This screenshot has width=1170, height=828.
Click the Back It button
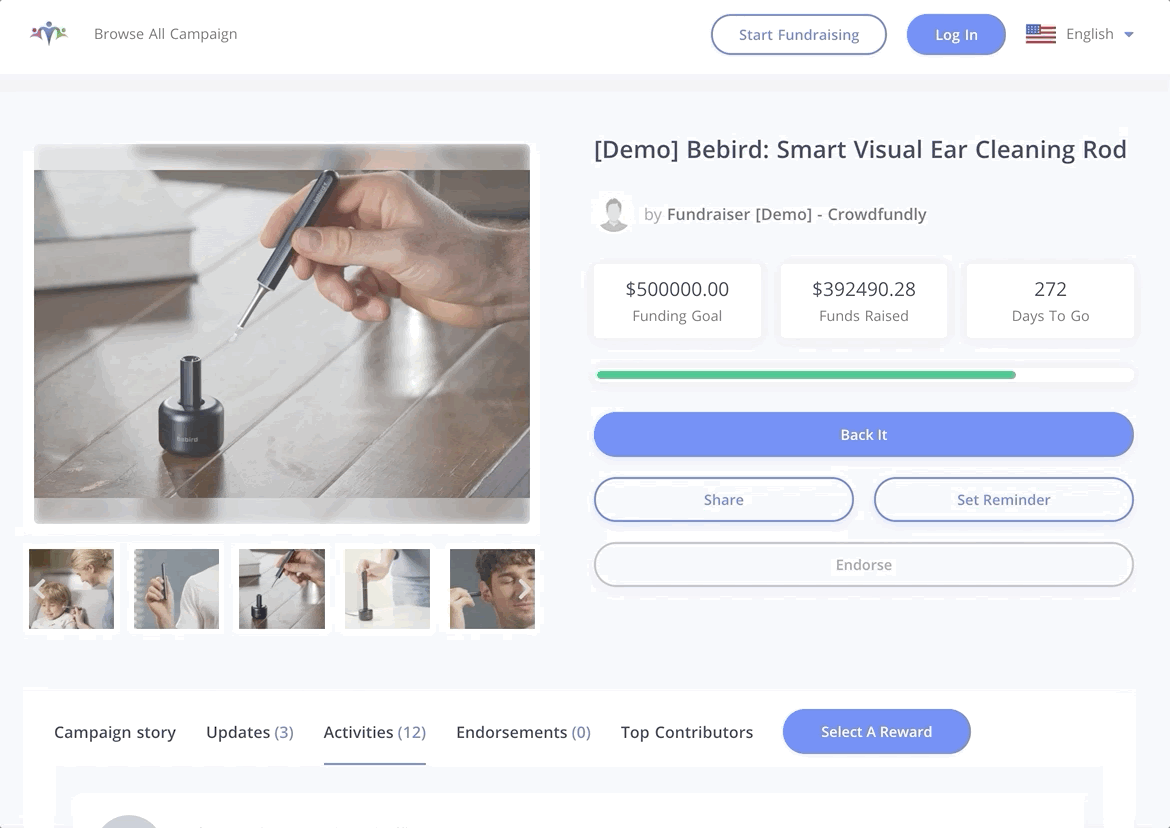click(x=863, y=434)
